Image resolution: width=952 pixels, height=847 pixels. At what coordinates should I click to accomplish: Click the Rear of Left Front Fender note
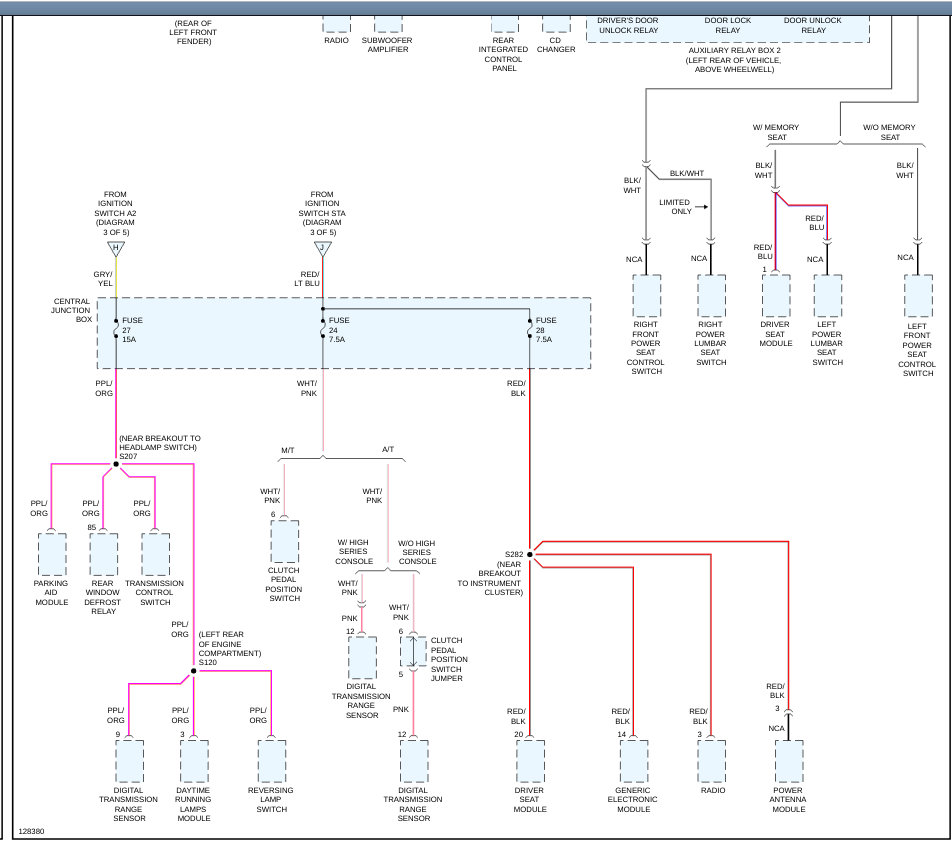tap(193, 32)
